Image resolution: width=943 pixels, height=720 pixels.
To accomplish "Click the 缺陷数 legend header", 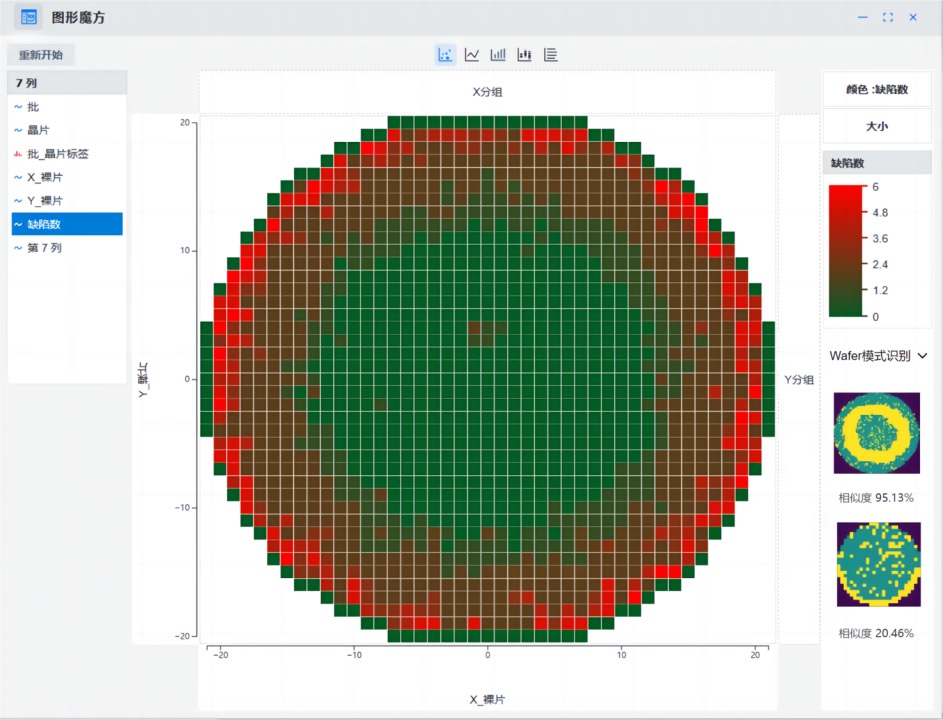I will coord(877,163).
